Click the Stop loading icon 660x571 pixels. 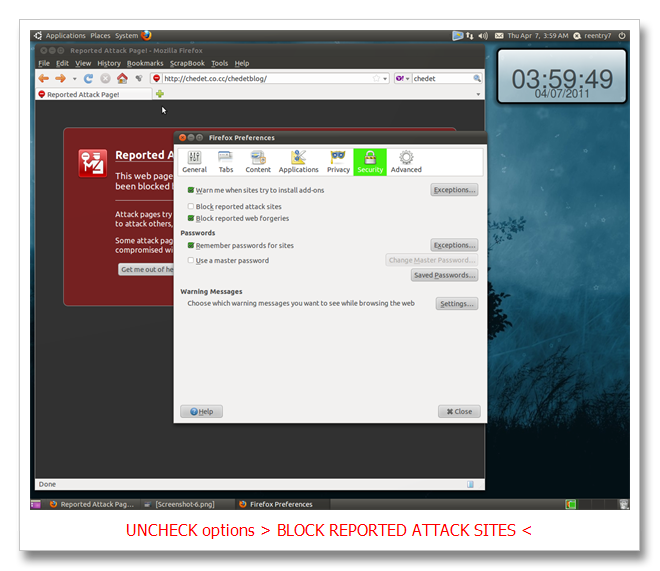pos(105,79)
